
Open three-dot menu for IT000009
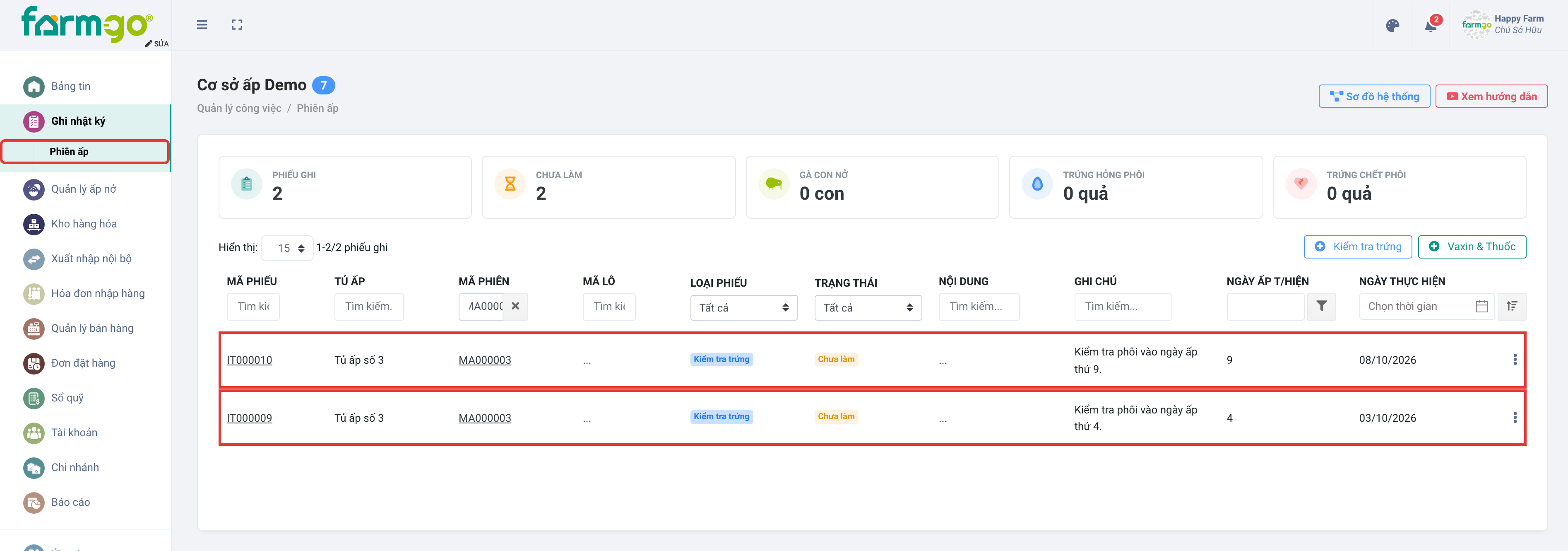(1515, 418)
